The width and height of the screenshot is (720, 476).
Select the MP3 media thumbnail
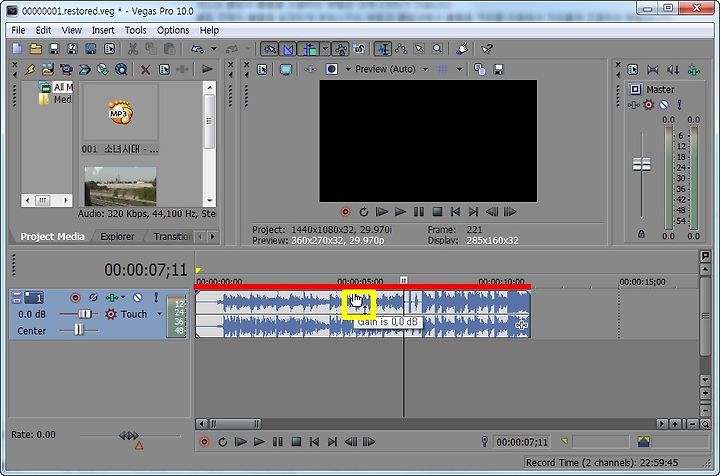click(x=120, y=112)
